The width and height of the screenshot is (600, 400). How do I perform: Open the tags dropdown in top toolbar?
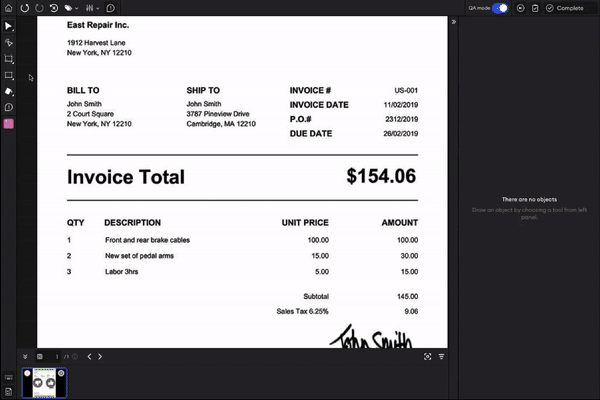pyautogui.click(x=71, y=8)
